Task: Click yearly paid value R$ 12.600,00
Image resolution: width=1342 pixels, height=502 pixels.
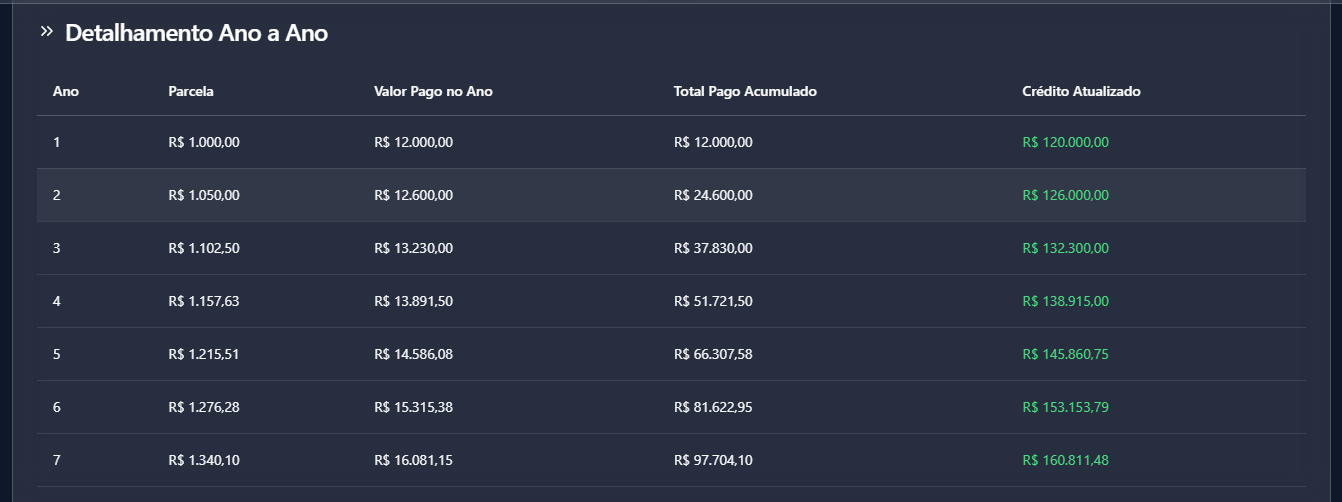Action: (x=413, y=195)
